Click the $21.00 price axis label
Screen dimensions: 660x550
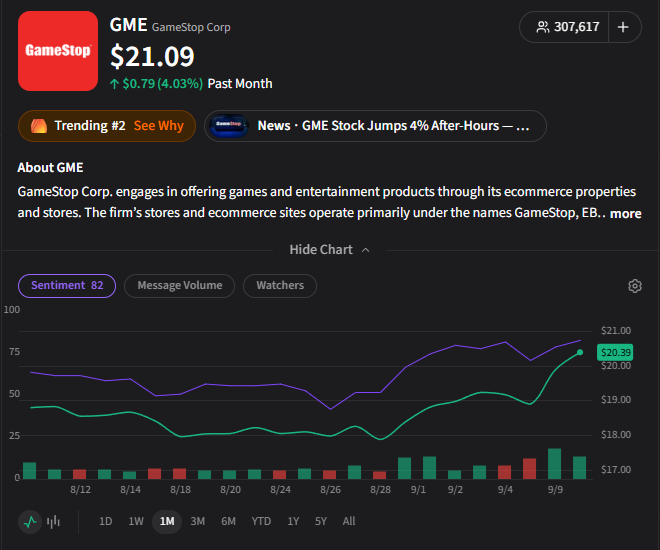point(616,331)
